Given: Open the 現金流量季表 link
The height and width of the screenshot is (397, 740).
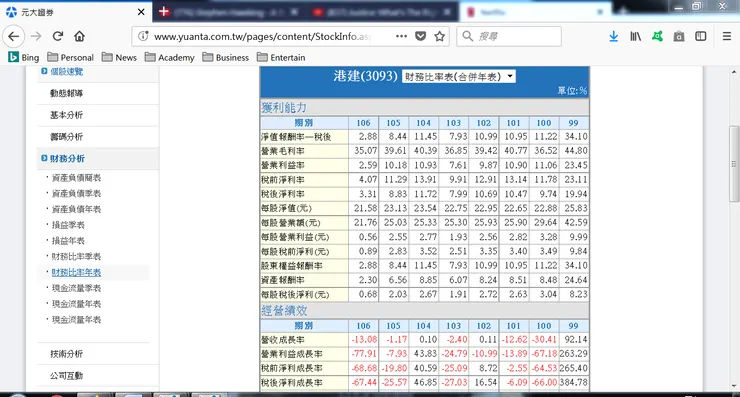Looking at the screenshot, I should 76,288.
